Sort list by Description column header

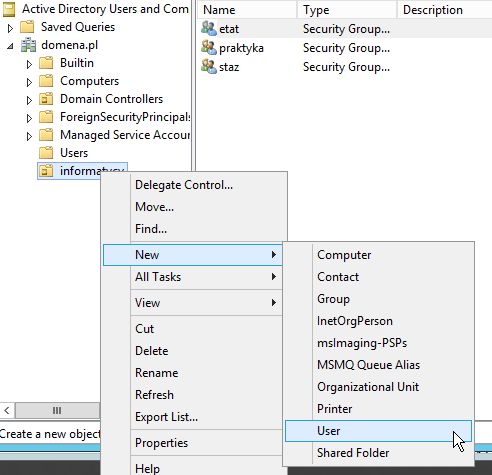click(445, 10)
